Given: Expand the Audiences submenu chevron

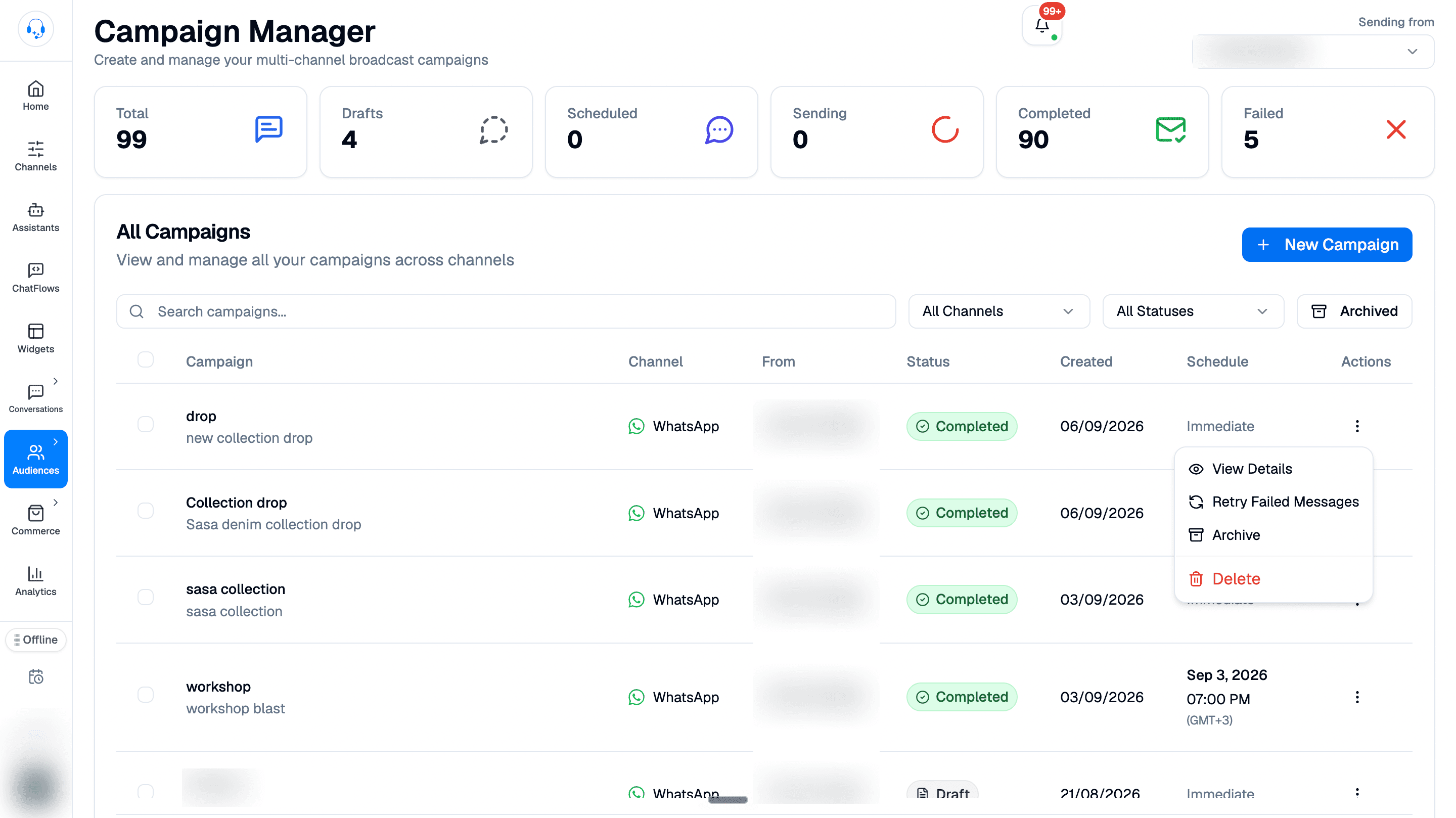Looking at the screenshot, I should 56,442.
